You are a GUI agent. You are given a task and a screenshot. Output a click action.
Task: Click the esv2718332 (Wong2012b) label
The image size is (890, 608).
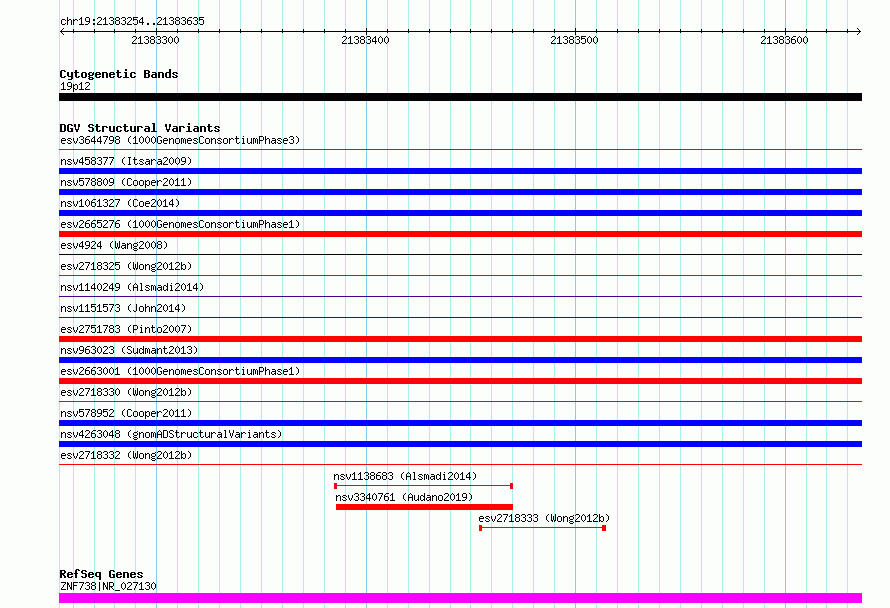[126, 455]
